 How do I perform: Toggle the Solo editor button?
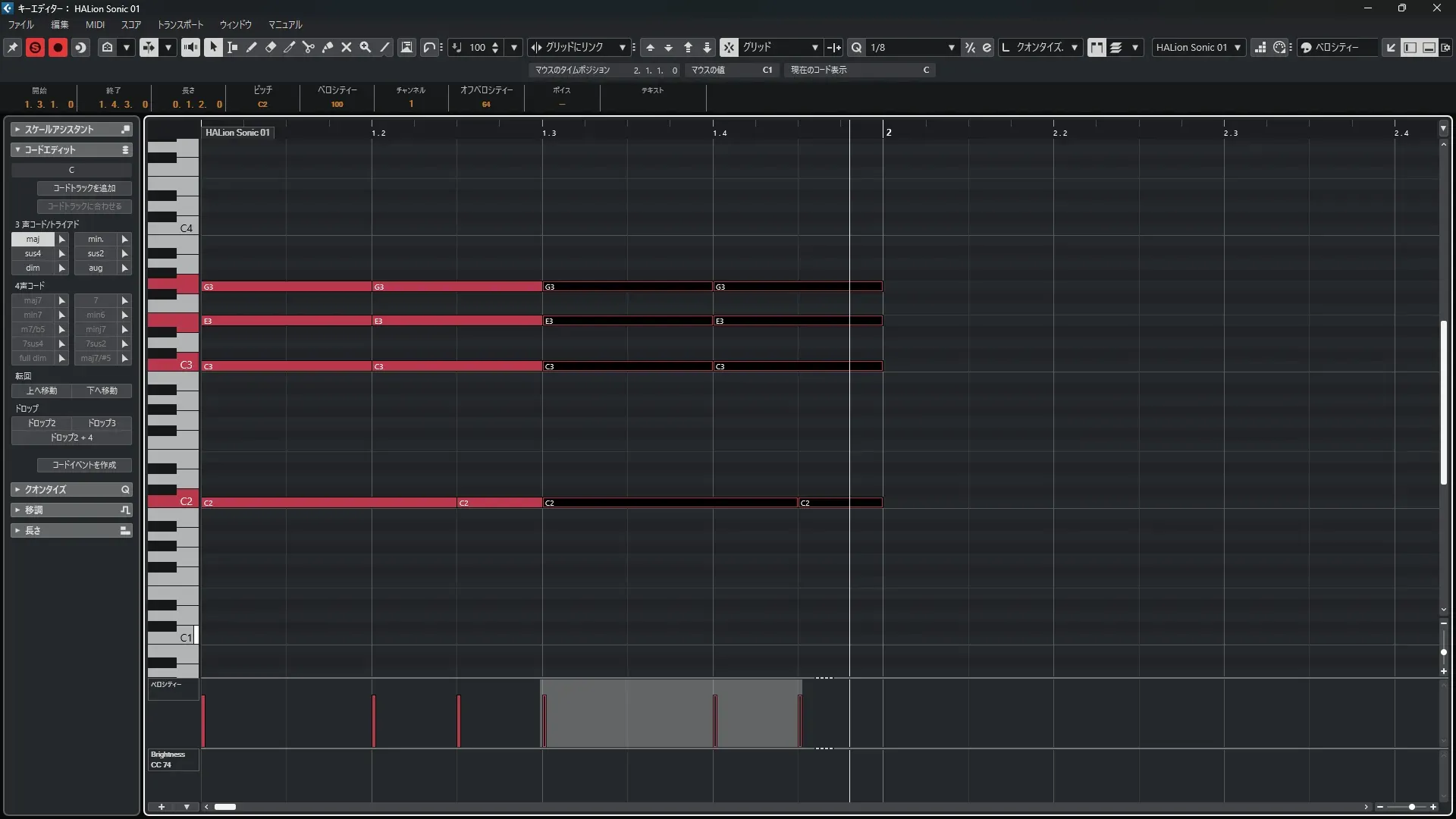tap(35, 47)
